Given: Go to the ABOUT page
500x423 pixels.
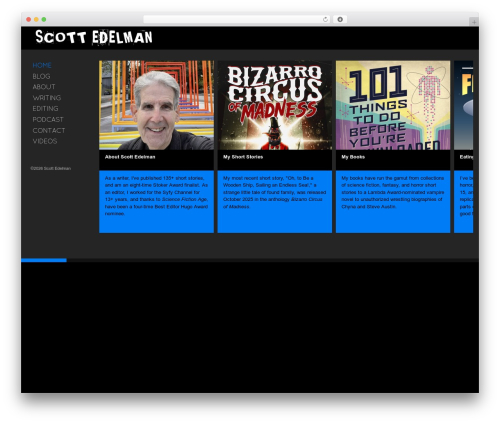Looking at the screenshot, I should (x=44, y=87).
